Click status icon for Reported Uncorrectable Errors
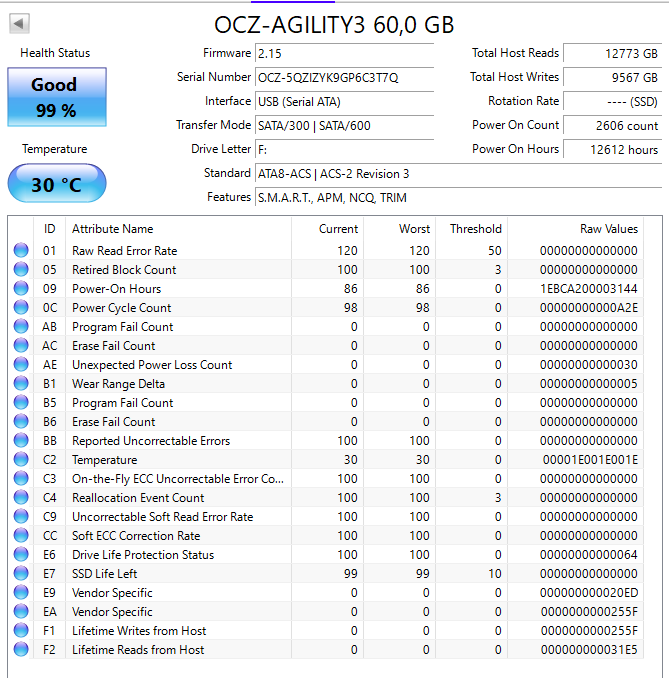669x678 pixels. [x=21, y=441]
